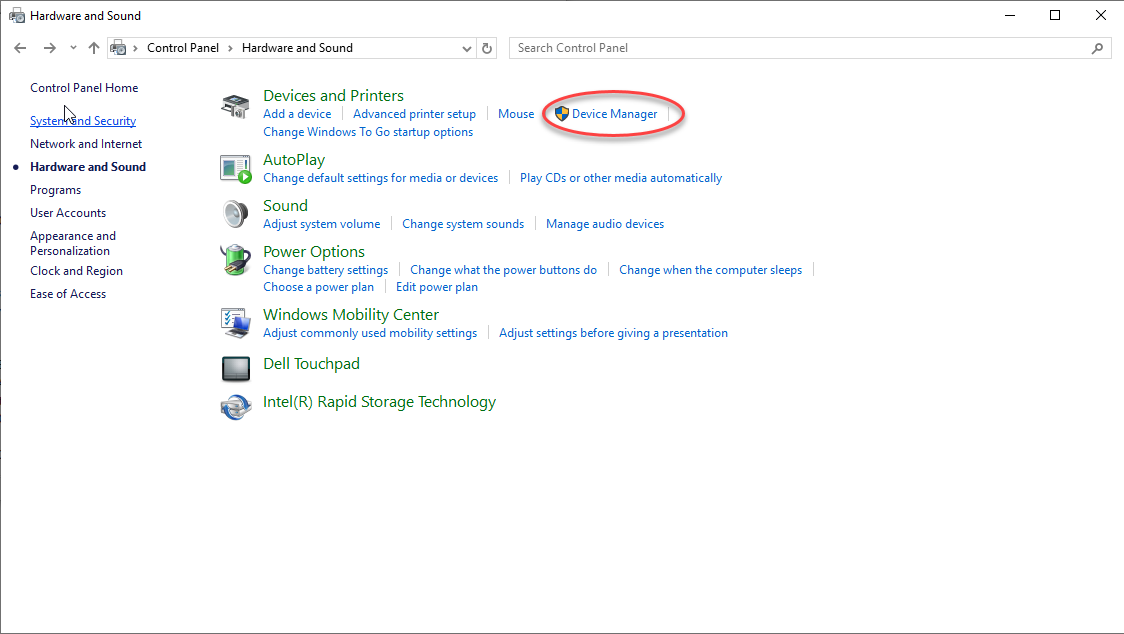Change Windows To Go startup options
The height and width of the screenshot is (634, 1124).
coord(368,132)
